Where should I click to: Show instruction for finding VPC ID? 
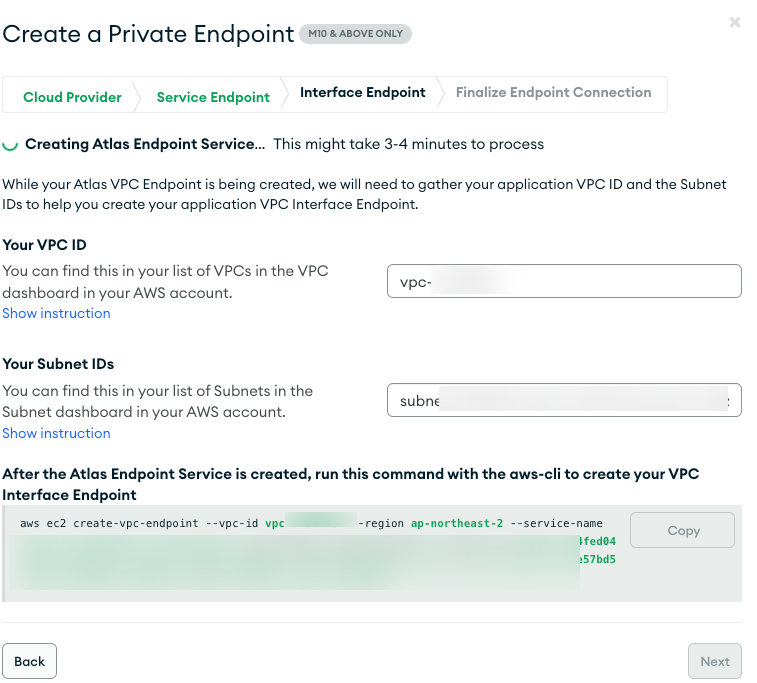[x=56, y=313]
